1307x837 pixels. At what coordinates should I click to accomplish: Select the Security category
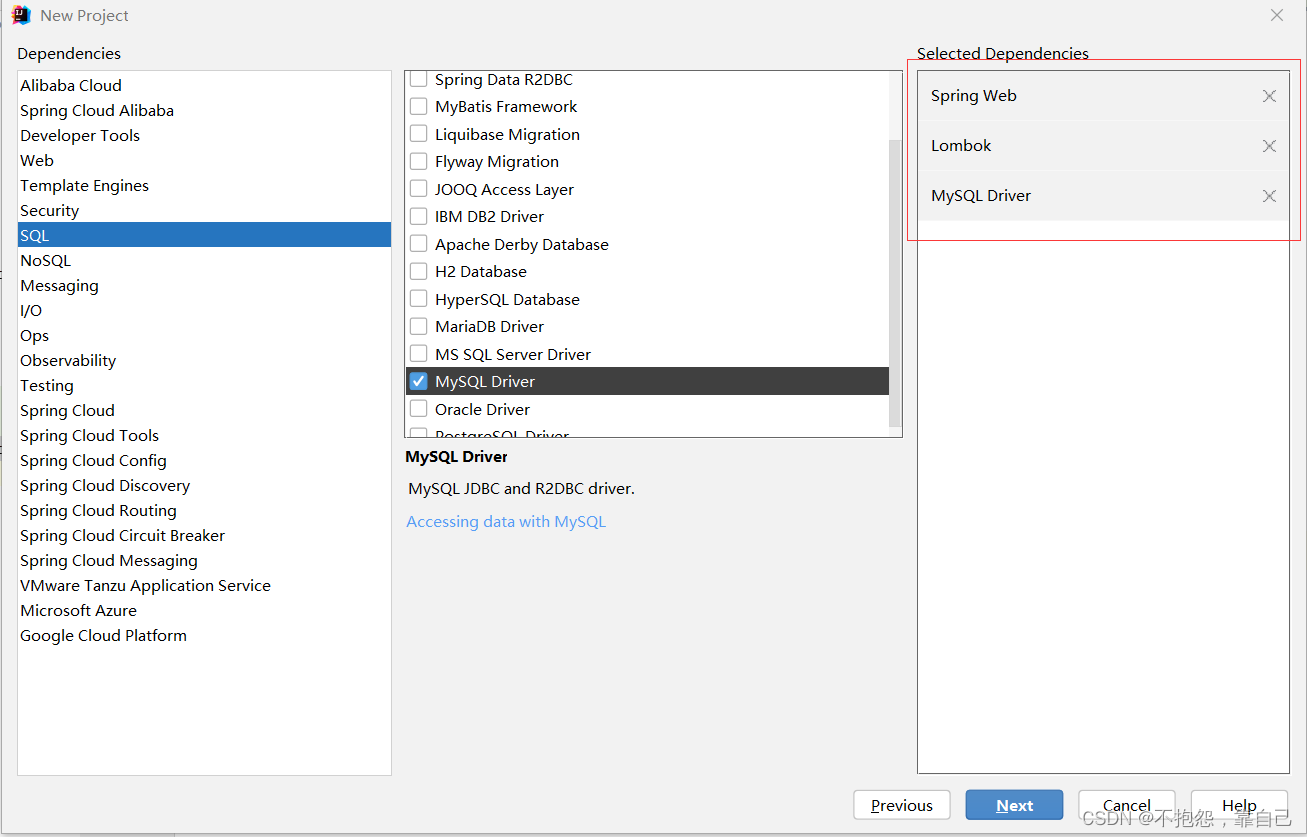204,210
